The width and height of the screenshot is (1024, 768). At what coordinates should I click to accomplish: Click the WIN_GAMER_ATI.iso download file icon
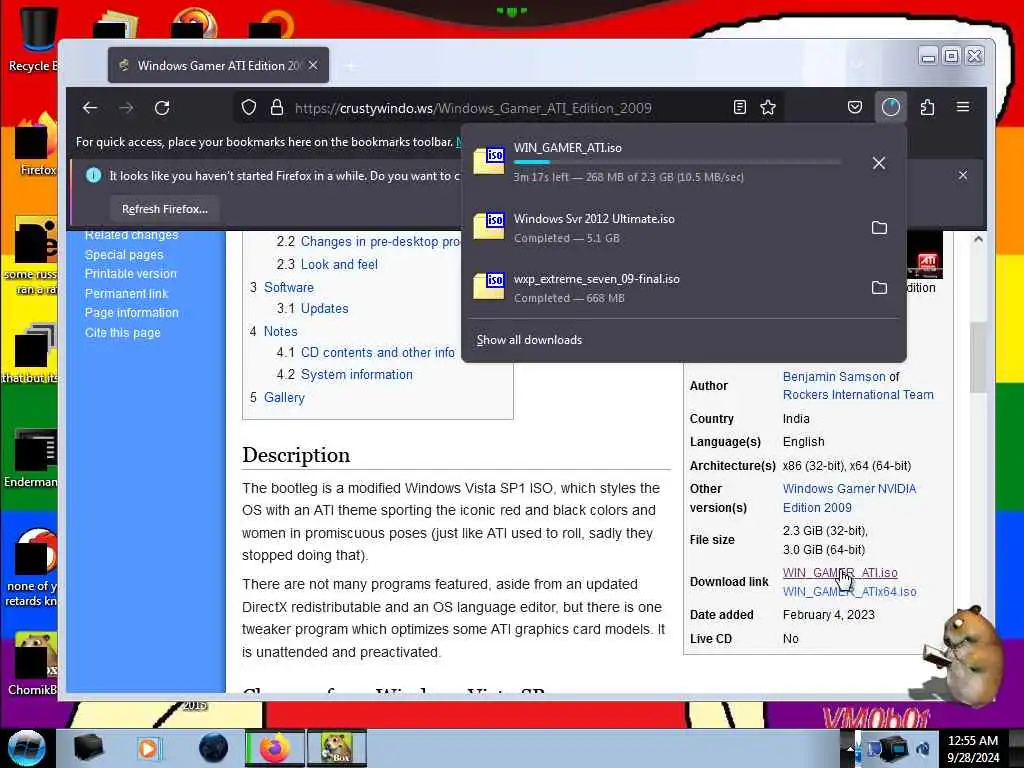coord(489,161)
